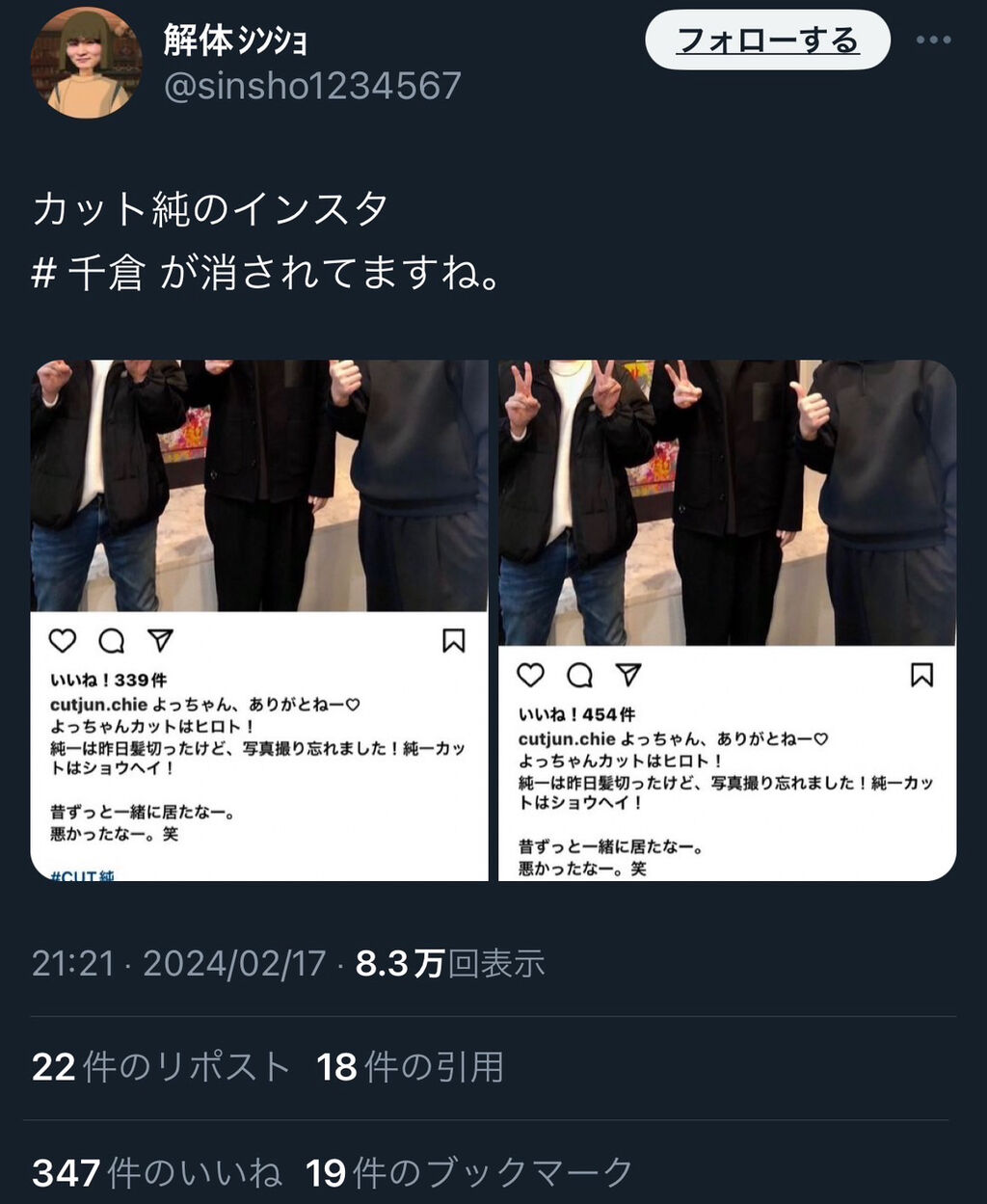The width and height of the screenshot is (987, 1204).
Task: Tap the bookmark icon in left Instagram screenshot
Action: click(454, 640)
